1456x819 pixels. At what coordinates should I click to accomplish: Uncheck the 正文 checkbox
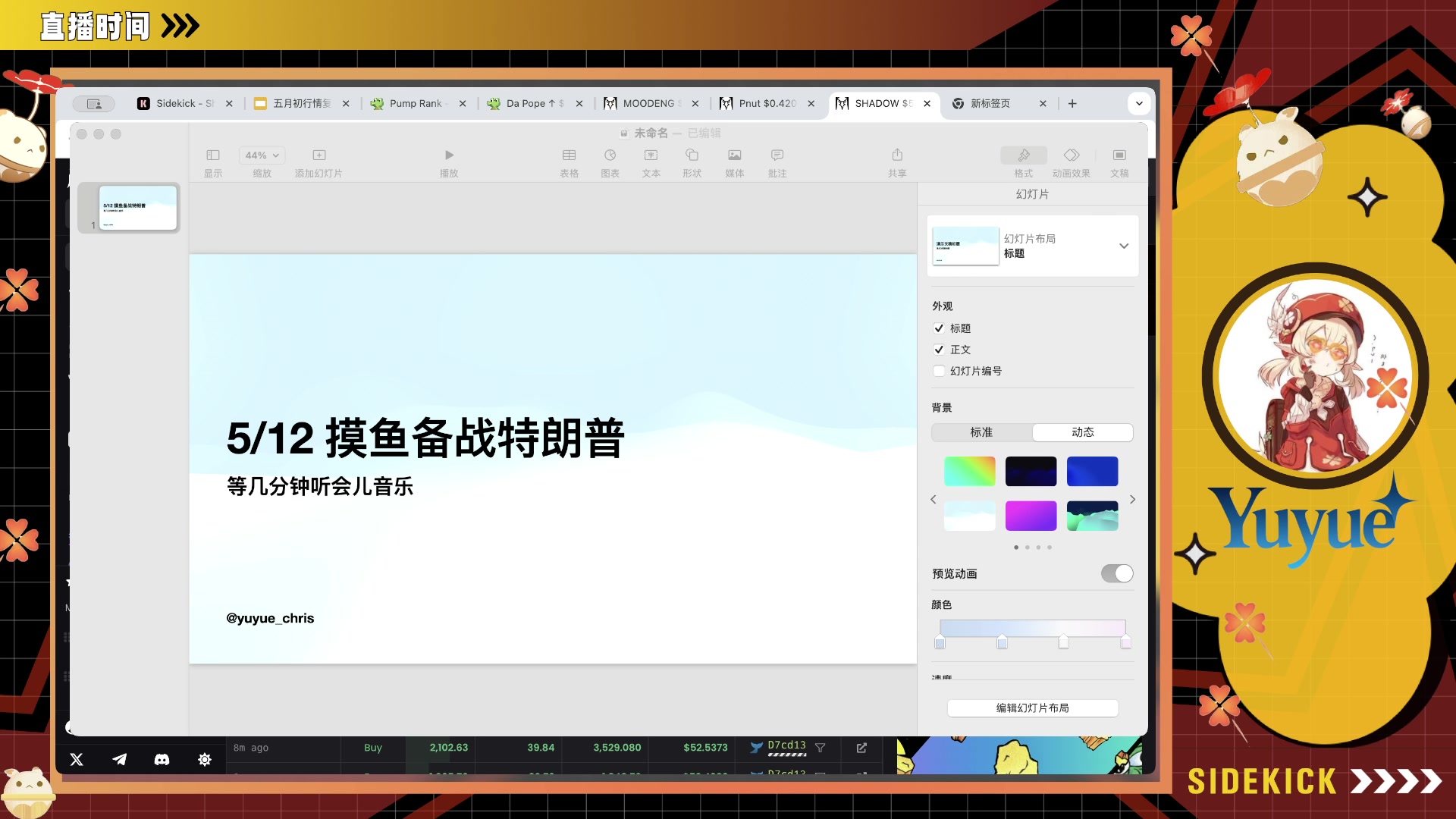click(939, 350)
